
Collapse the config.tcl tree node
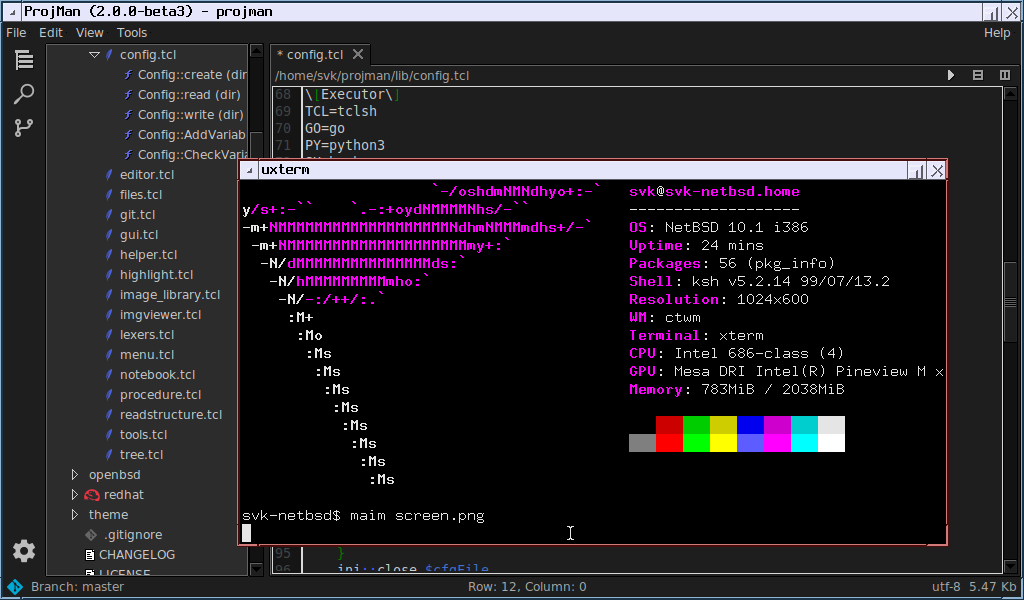(x=94, y=55)
